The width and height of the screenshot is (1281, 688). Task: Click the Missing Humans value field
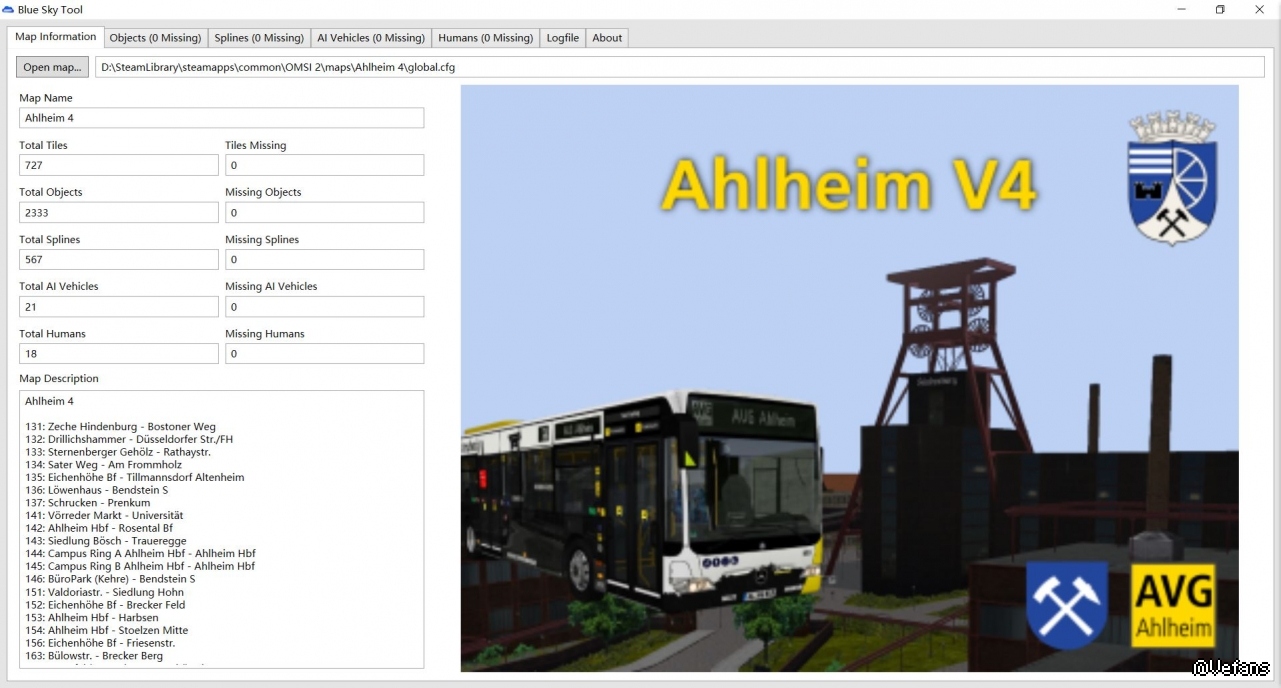coord(324,354)
